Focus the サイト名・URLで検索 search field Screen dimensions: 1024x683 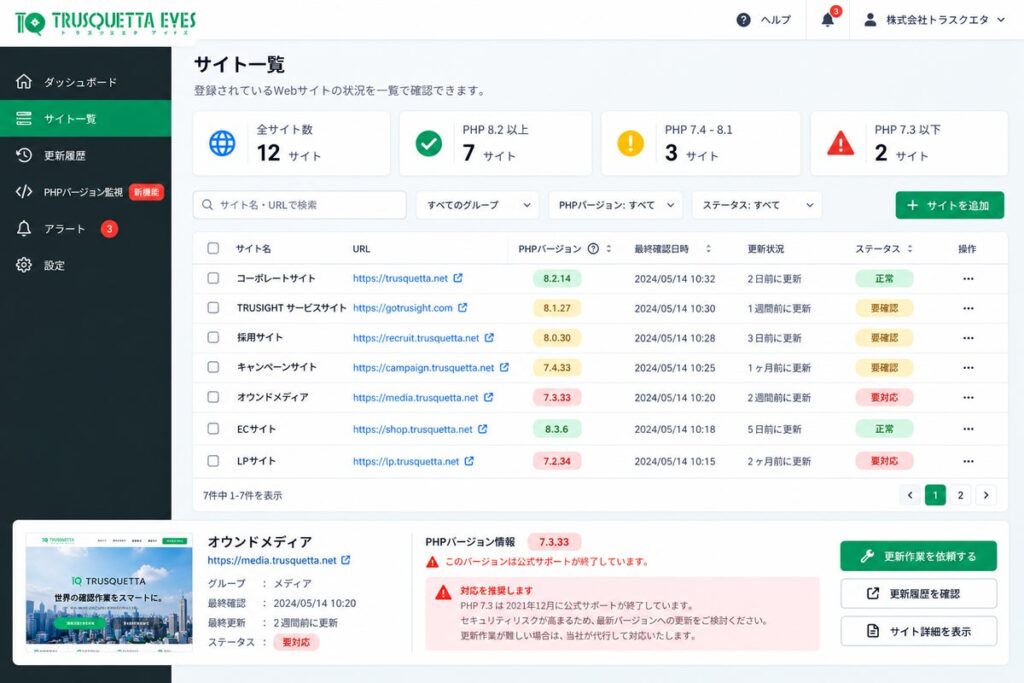click(x=300, y=205)
